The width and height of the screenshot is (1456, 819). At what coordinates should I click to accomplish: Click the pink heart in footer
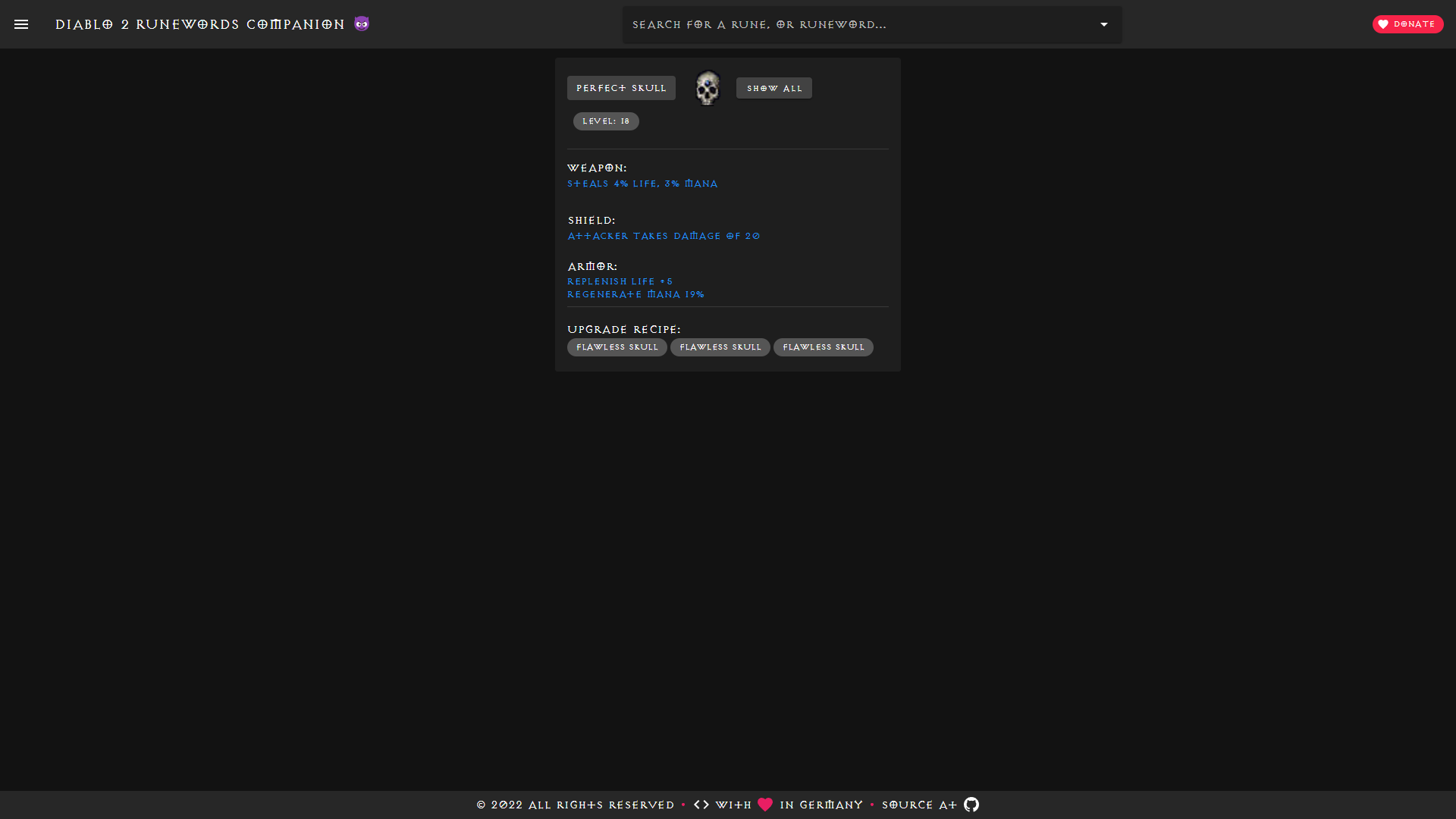765,805
